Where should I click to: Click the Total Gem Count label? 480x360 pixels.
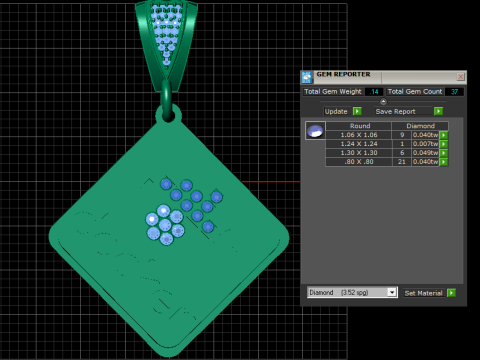(x=415, y=92)
